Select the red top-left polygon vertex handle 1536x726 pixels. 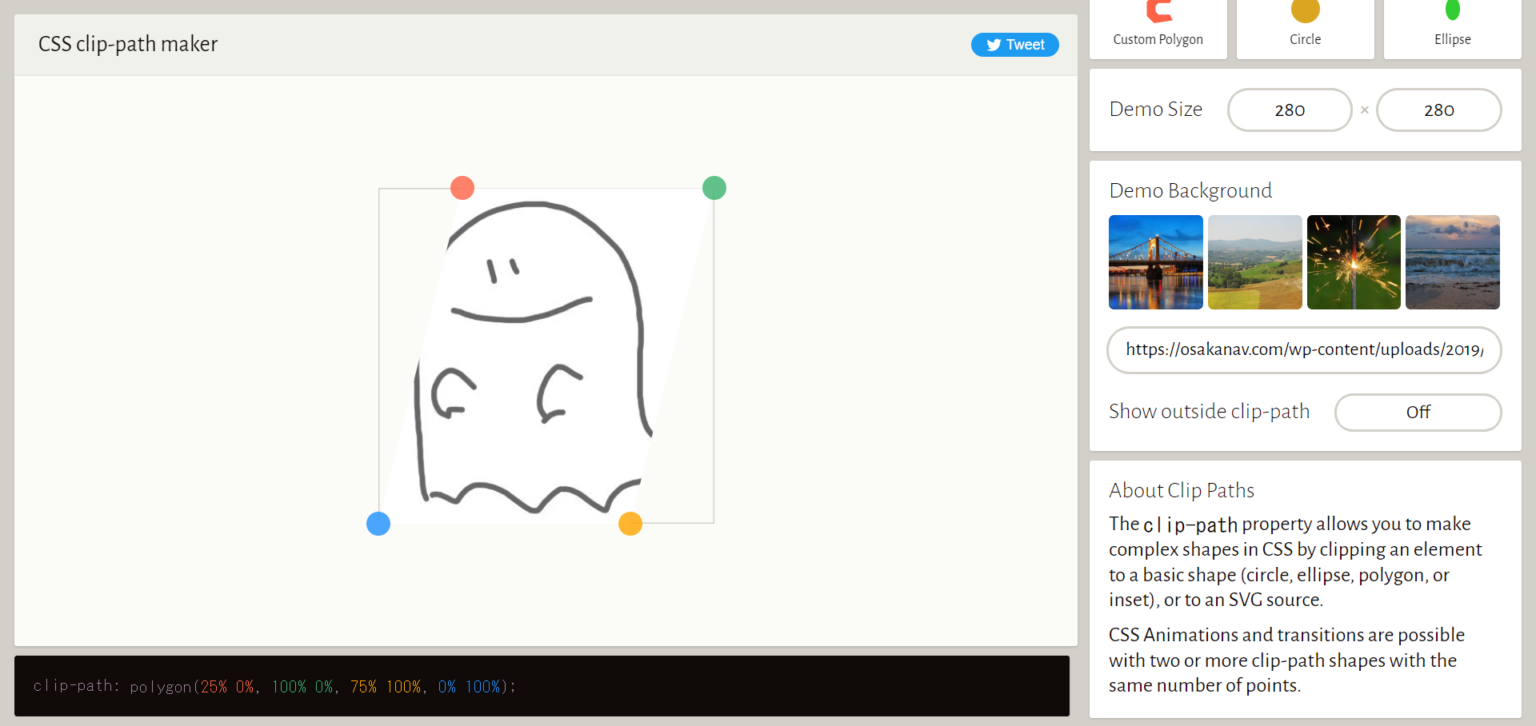click(x=462, y=187)
